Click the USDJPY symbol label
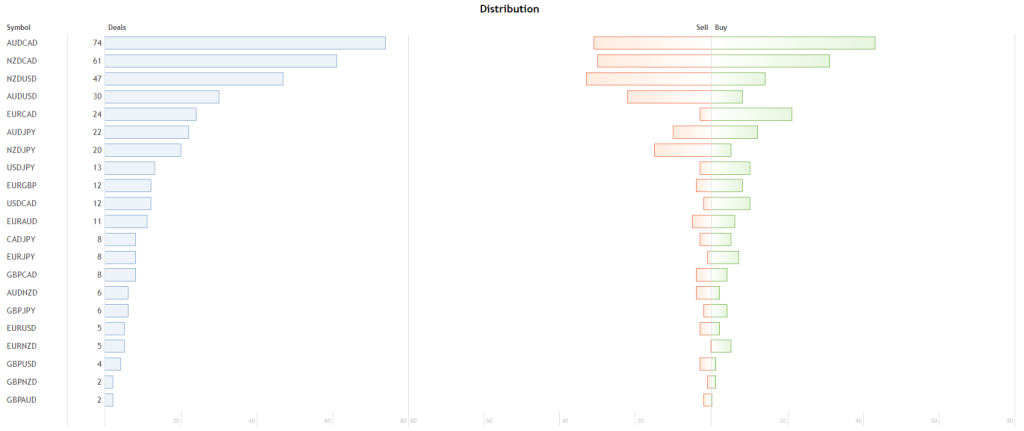This screenshot has height=431, width=1024. (20, 168)
